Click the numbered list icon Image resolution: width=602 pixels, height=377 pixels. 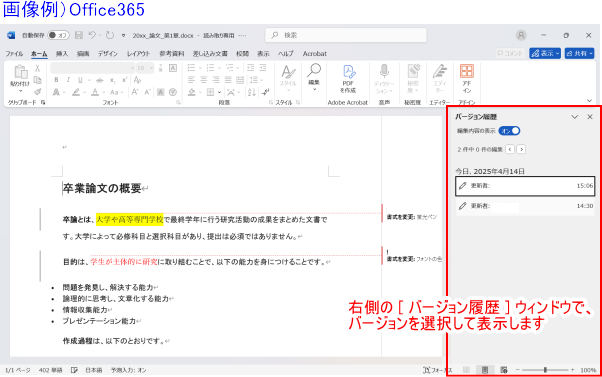[210, 68]
